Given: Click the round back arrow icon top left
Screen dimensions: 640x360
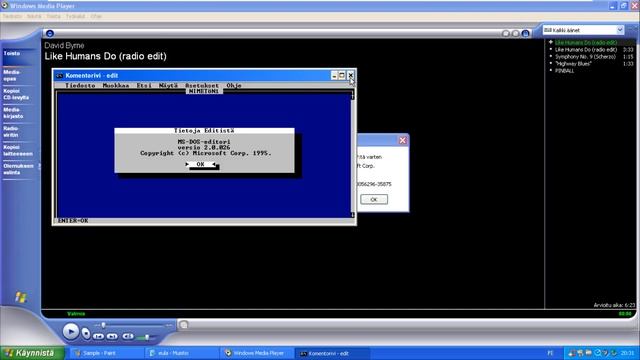Looking at the screenshot, I should pyautogui.click(x=50, y=33).
